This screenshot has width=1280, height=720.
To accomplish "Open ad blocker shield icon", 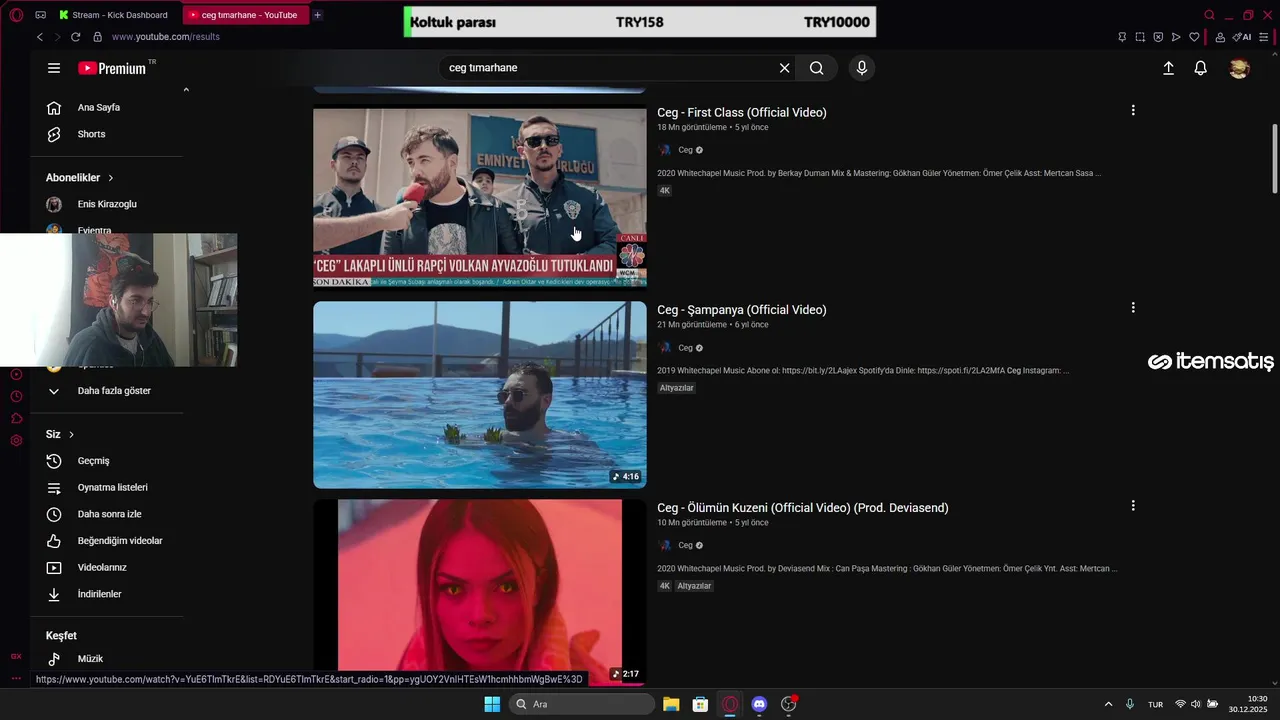I will [x=1158, y=37].
